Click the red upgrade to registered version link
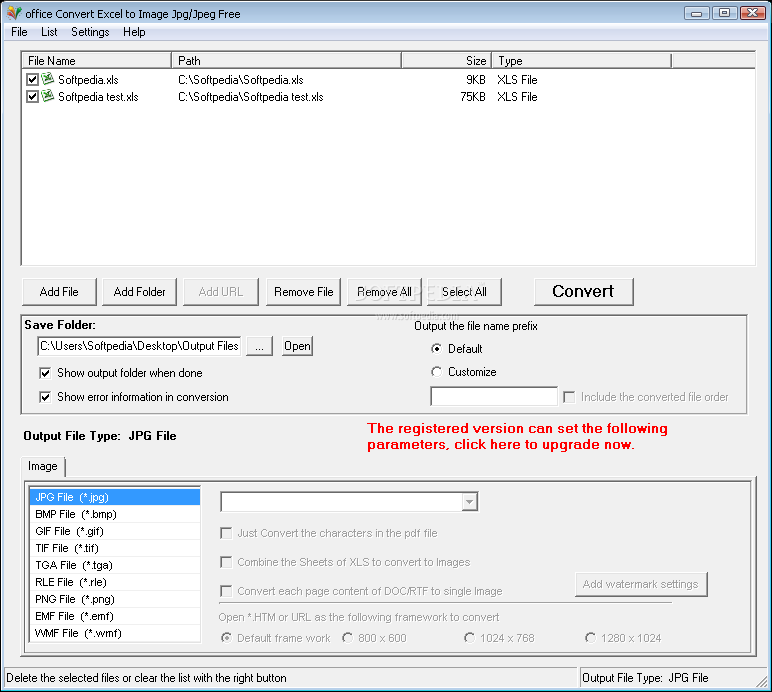 tap(517, 437)
